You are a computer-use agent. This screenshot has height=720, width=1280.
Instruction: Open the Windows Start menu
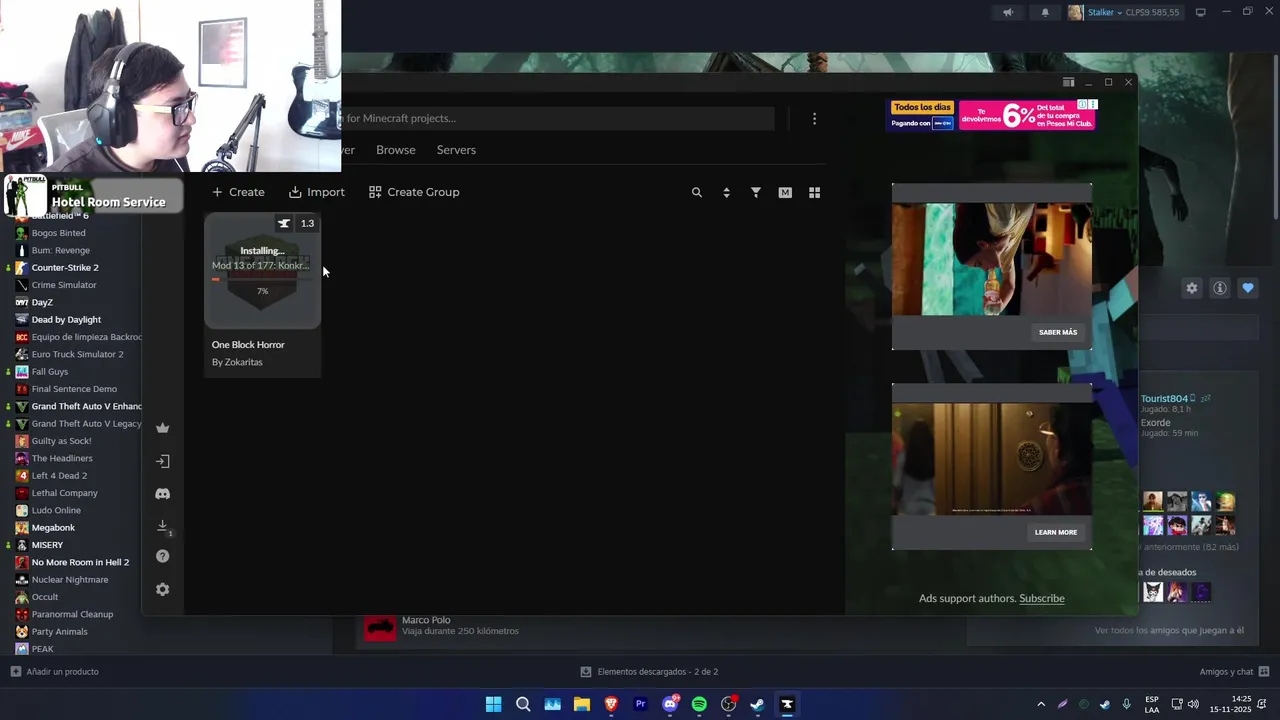pyautogui.click(x=493, y=704)
